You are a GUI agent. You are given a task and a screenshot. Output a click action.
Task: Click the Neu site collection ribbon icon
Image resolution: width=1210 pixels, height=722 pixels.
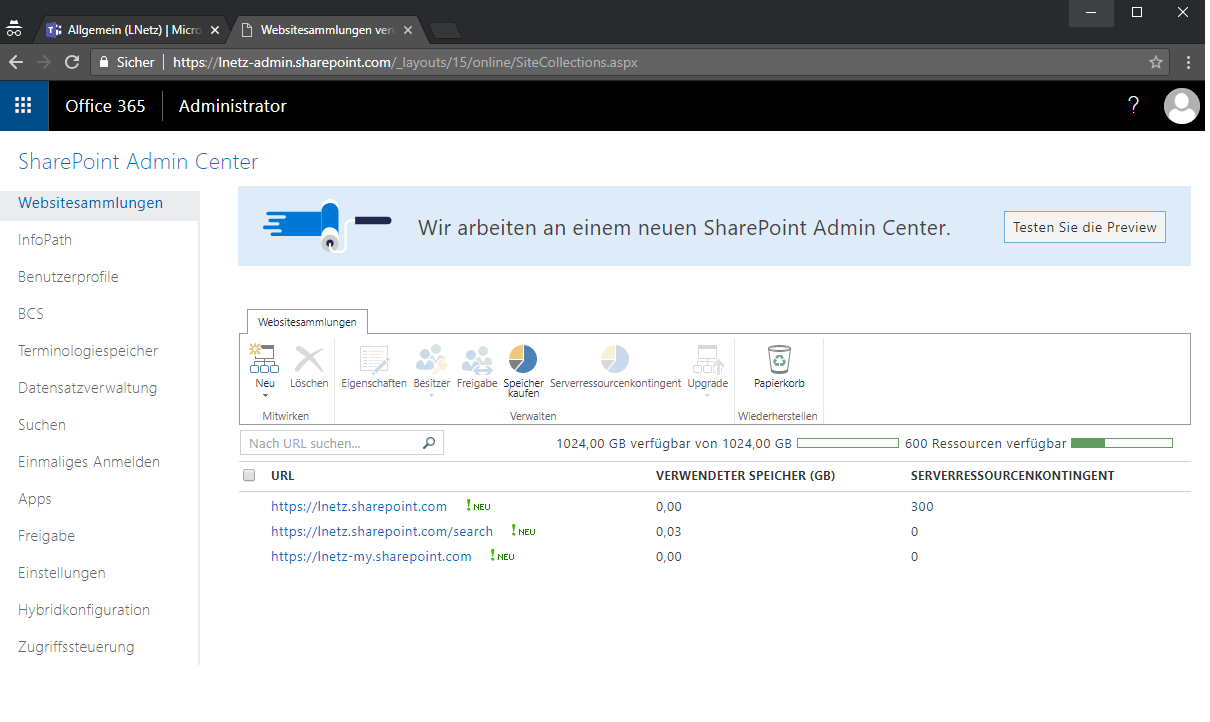tap(264, 358)
